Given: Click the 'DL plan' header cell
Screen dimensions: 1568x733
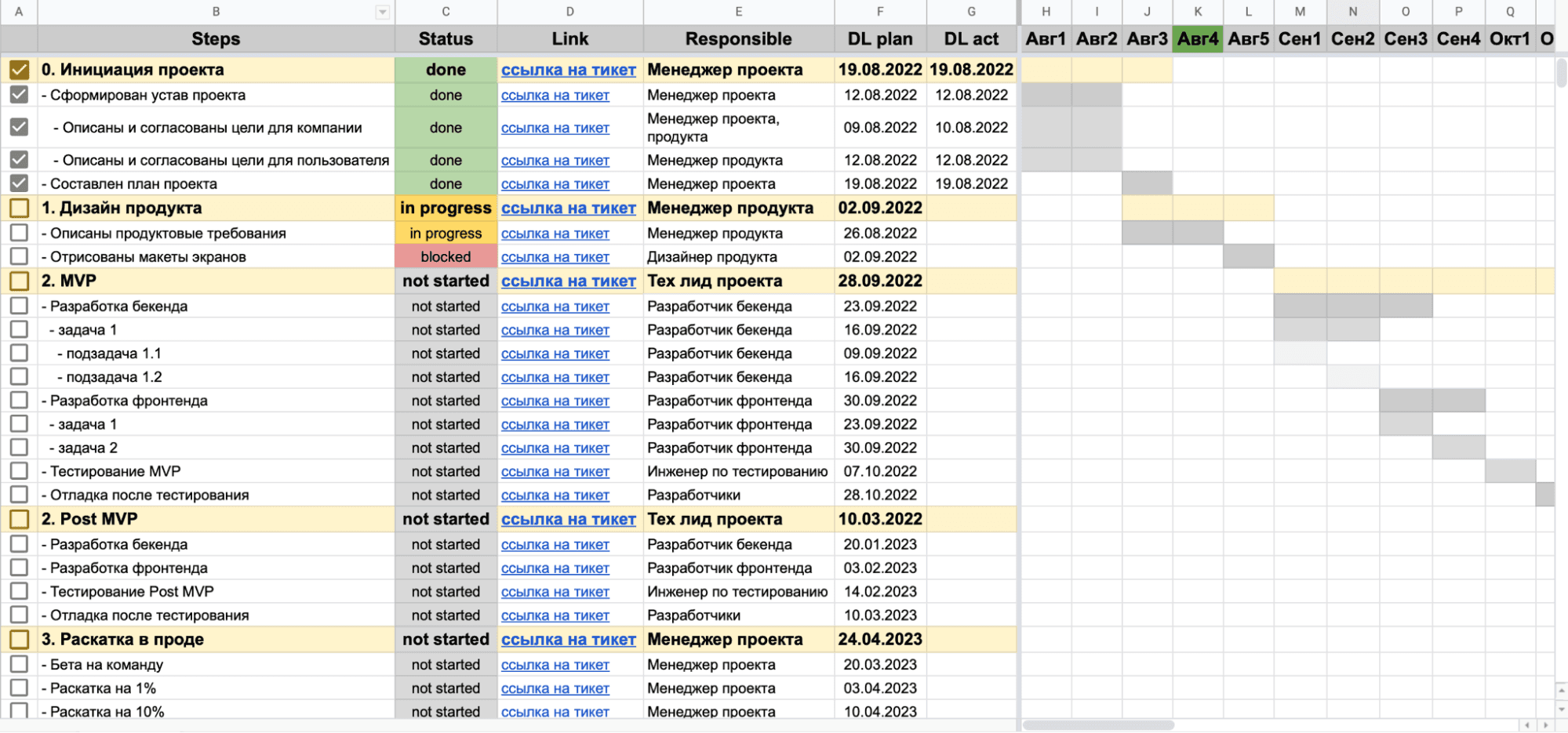Looking at the screenshot, I should coord(880,39).
